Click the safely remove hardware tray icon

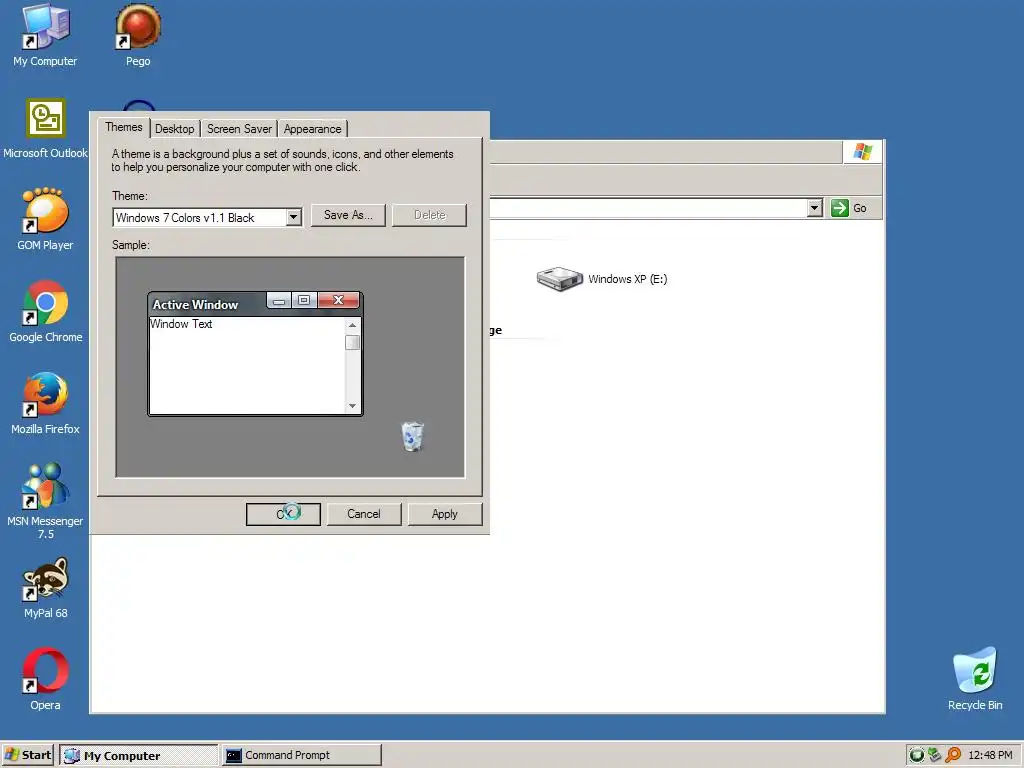click(935, 755)
